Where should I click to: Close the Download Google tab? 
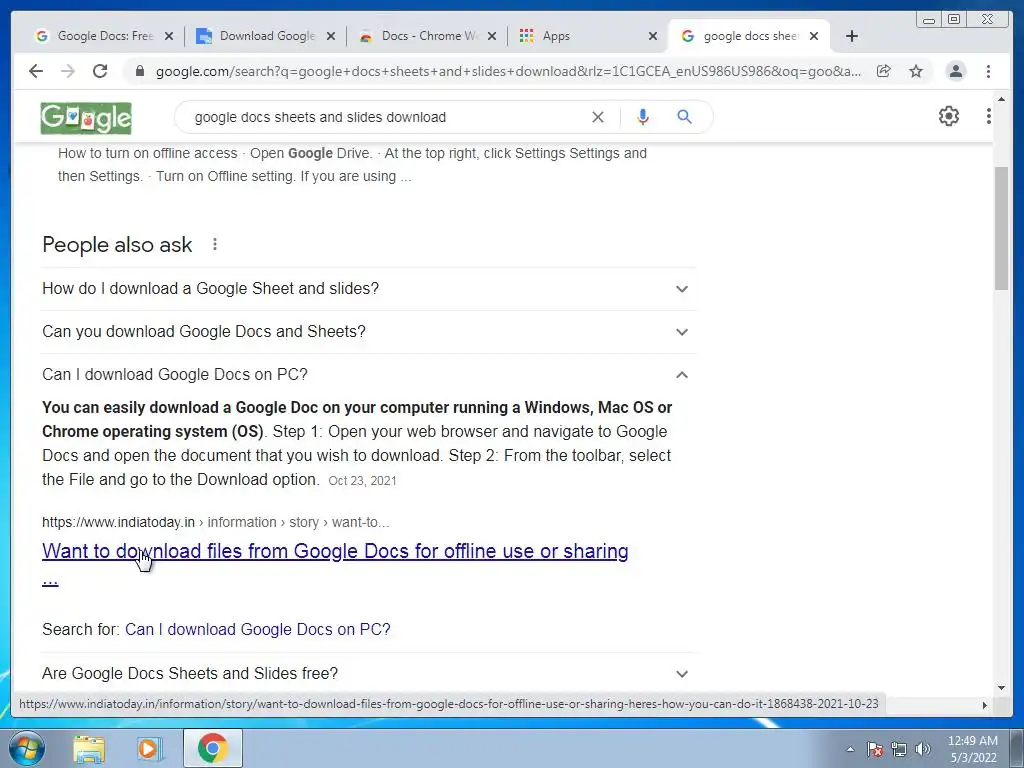tap(331, 36)
